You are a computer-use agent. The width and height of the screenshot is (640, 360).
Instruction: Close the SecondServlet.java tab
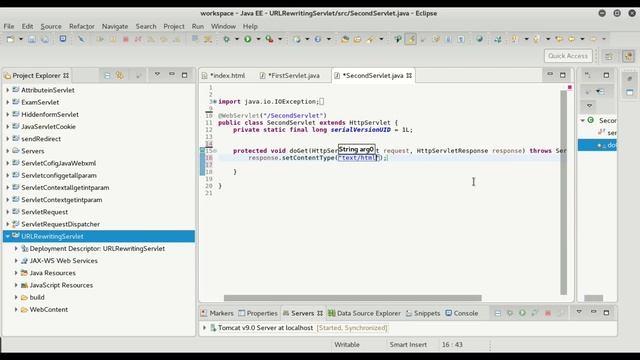tap(409, 76)
